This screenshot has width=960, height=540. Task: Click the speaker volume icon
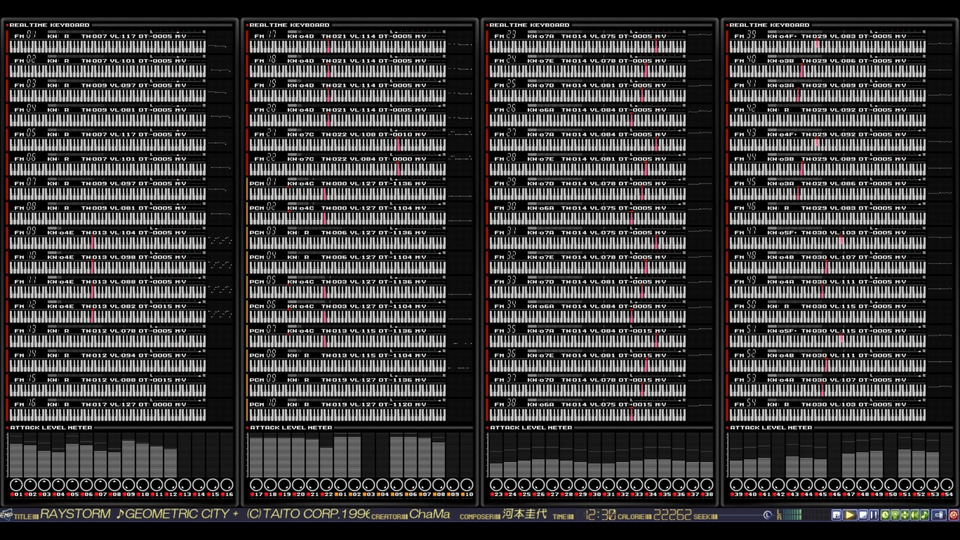[939, 516]
